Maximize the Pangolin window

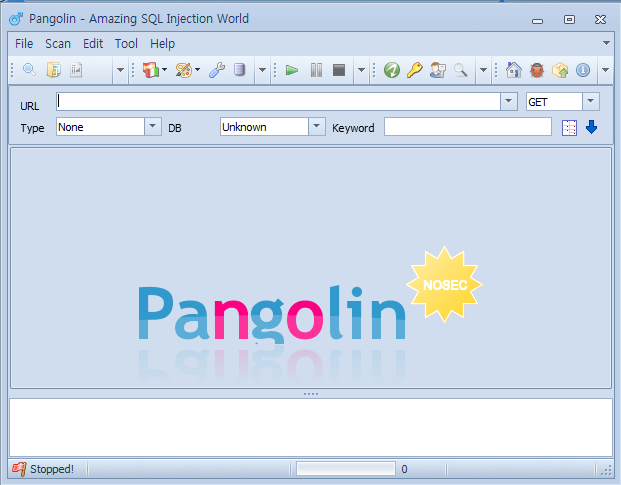coord(569,19)
